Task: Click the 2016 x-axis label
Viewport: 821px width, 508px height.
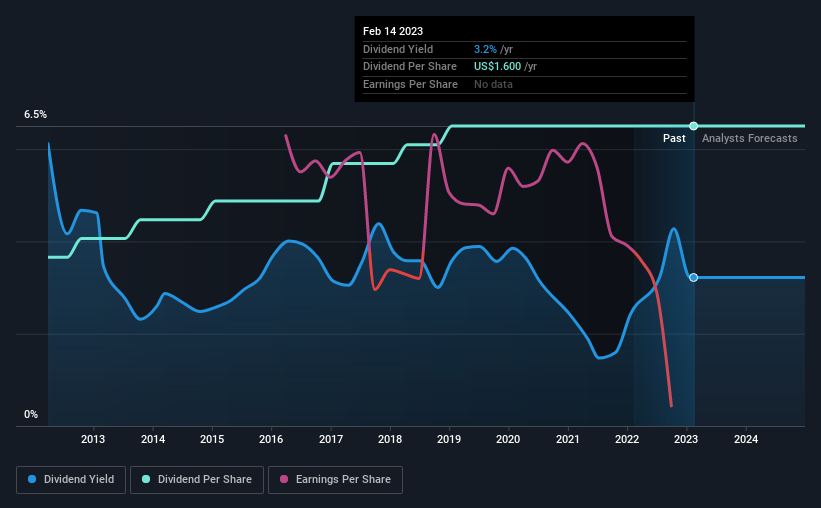Action: (x=271, y=439)
